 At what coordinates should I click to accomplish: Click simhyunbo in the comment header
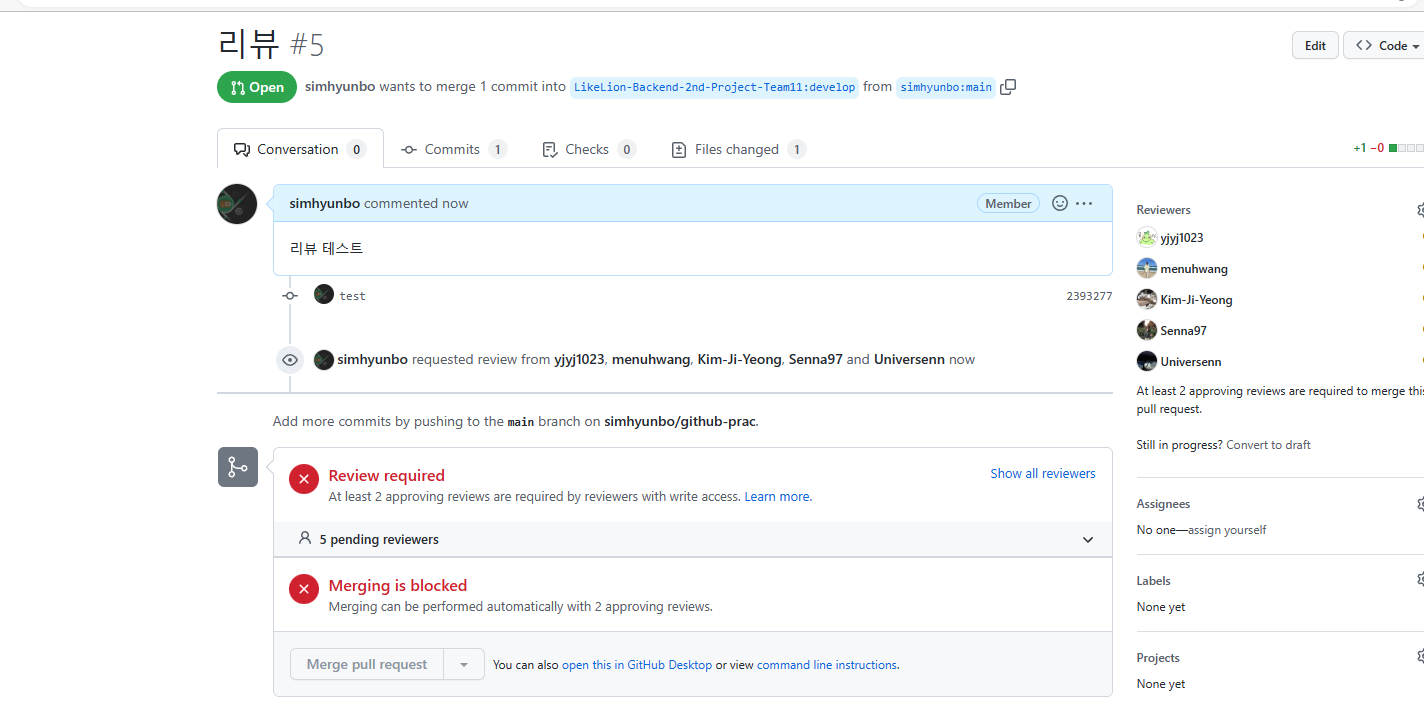pos(324,203)
